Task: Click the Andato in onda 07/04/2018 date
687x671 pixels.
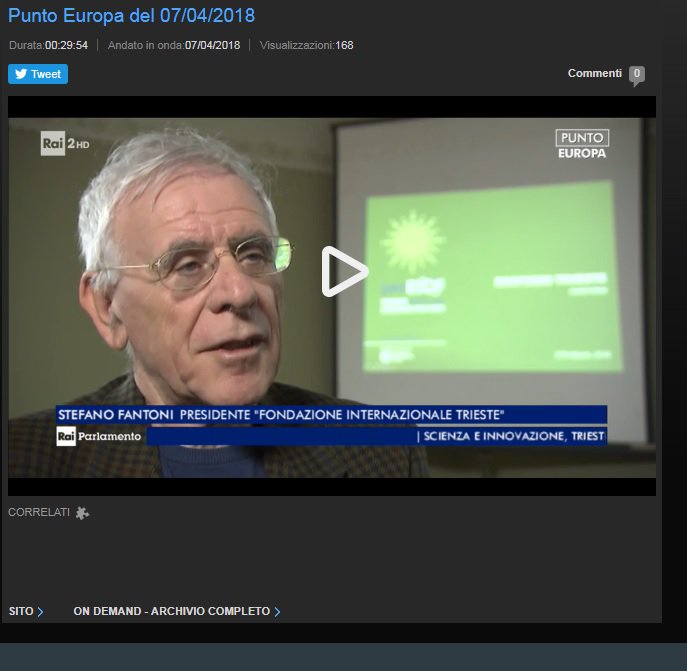Action: tap(212, 45)
